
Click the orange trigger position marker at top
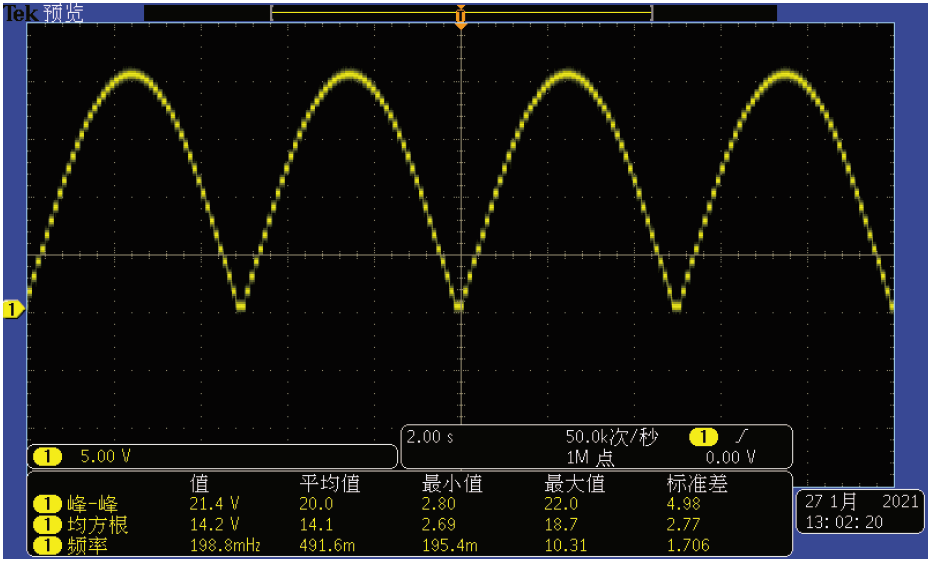460,16
